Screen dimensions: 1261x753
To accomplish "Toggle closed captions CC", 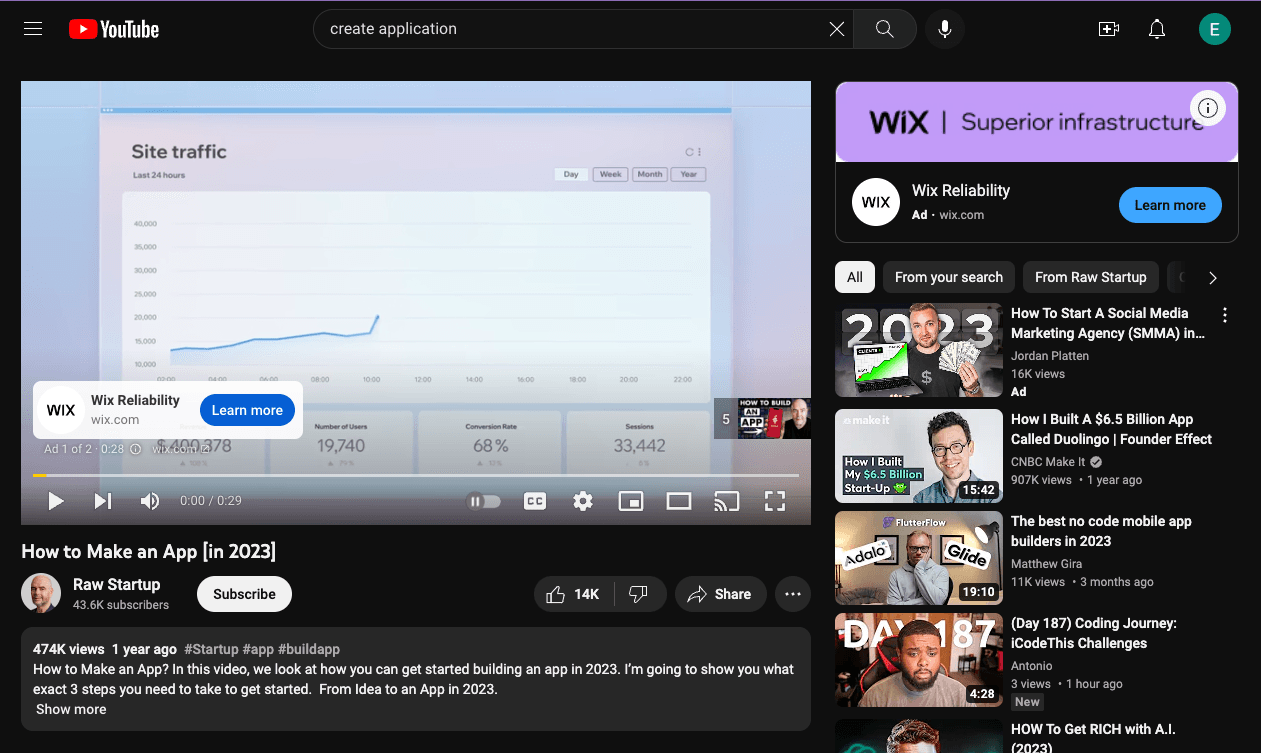I will point(535,501).
